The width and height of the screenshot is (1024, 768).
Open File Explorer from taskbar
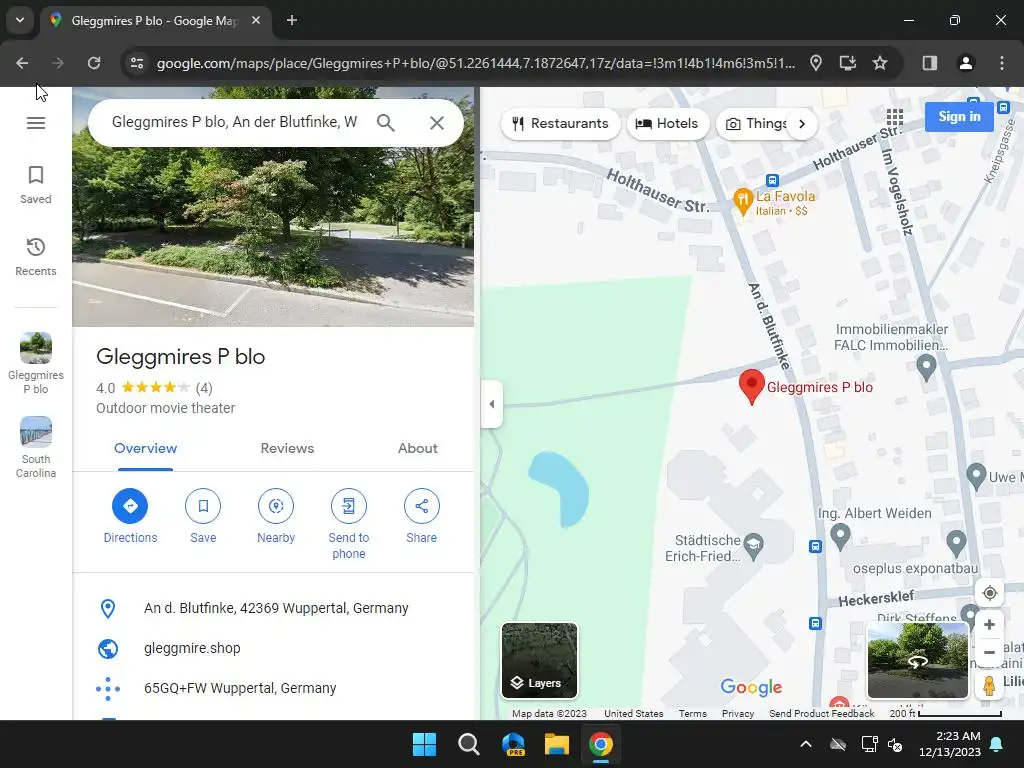pos(557,744)
